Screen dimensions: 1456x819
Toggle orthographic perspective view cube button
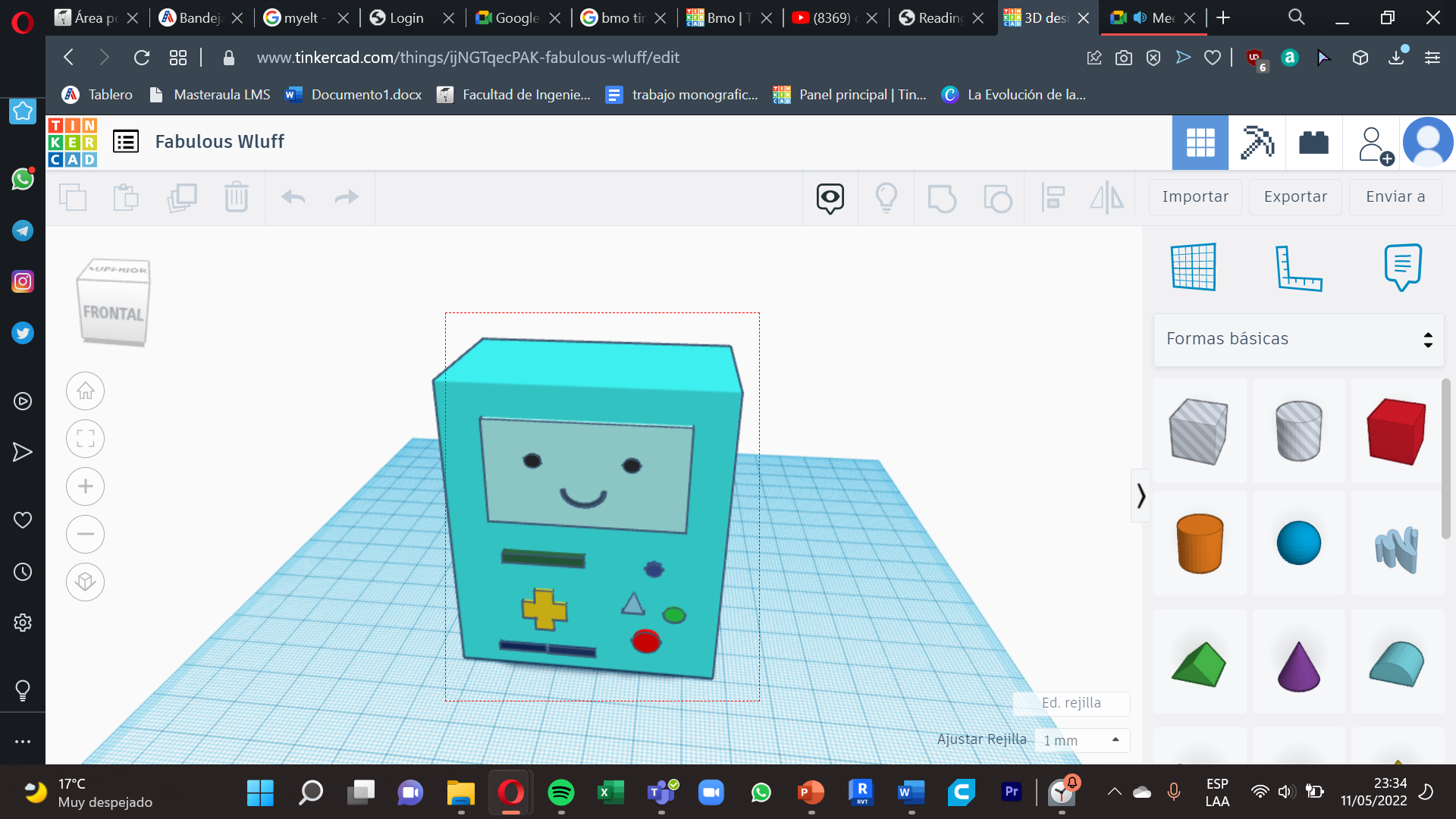pyautogui.click(x=85, y=582)
